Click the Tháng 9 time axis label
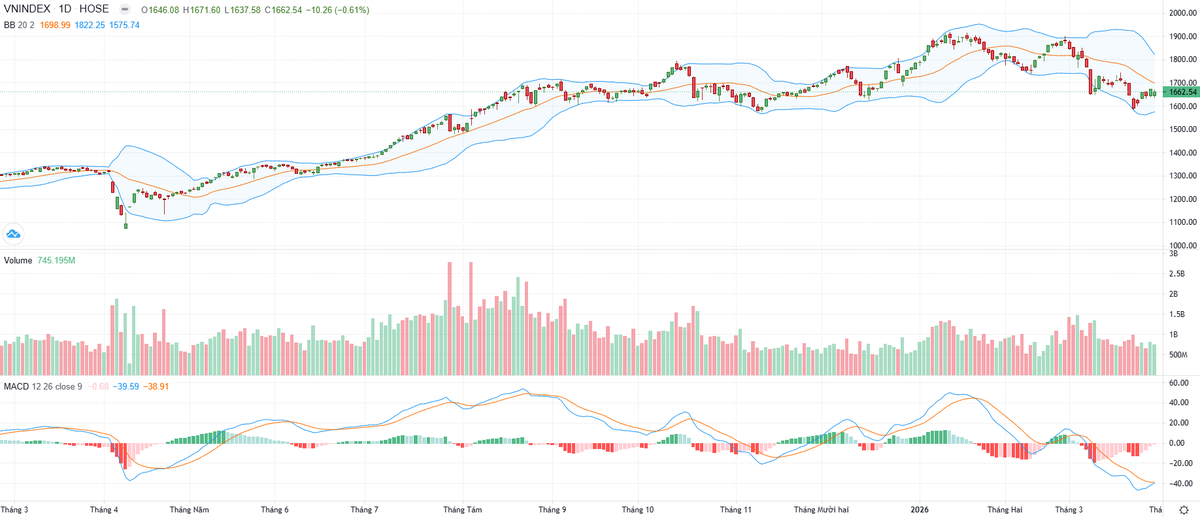This screenshot has width=1200, height=517. pos(552,509)
